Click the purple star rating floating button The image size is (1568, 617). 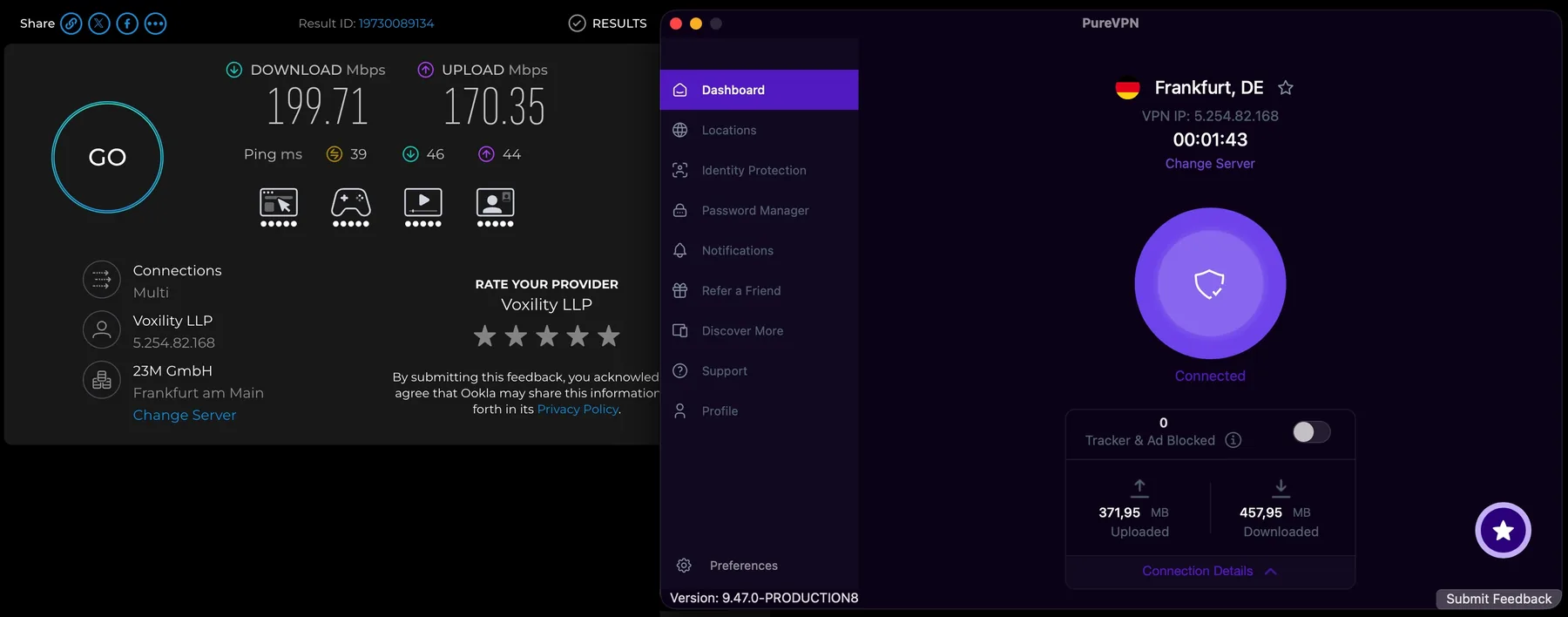point(1503,530)
